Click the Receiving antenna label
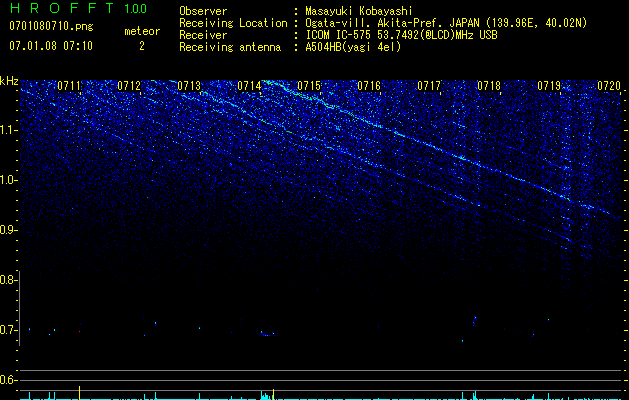This screenshot has height=400, width=629. pos(230,47)
